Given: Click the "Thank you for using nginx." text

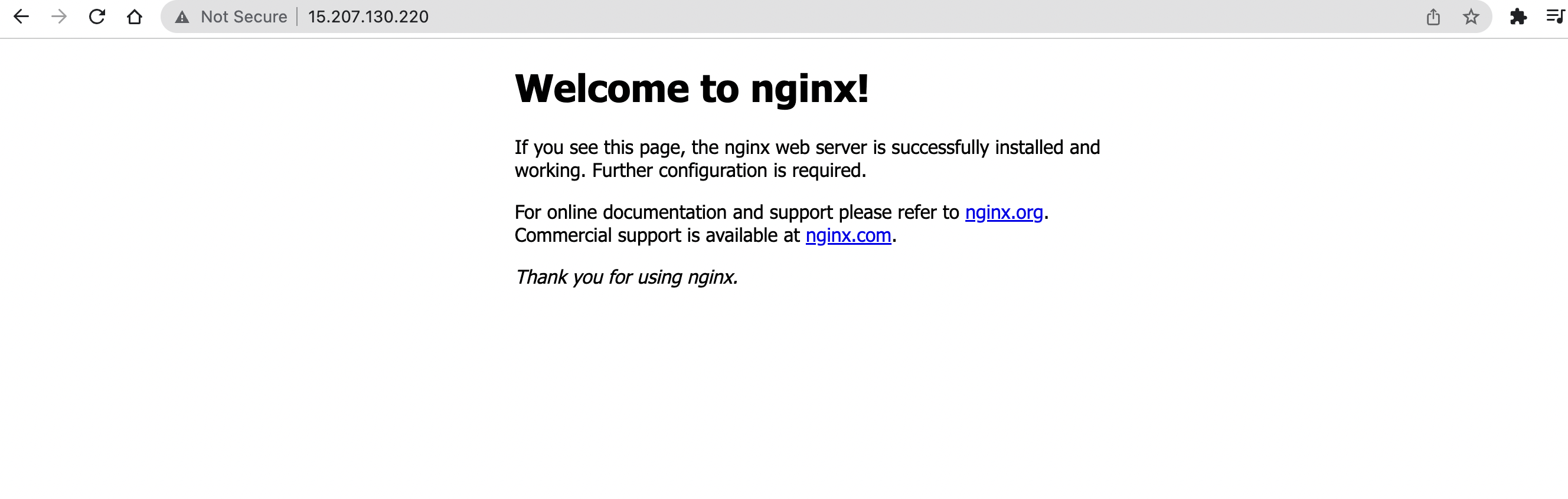Looking at the screenshot, I should point(626,277).
